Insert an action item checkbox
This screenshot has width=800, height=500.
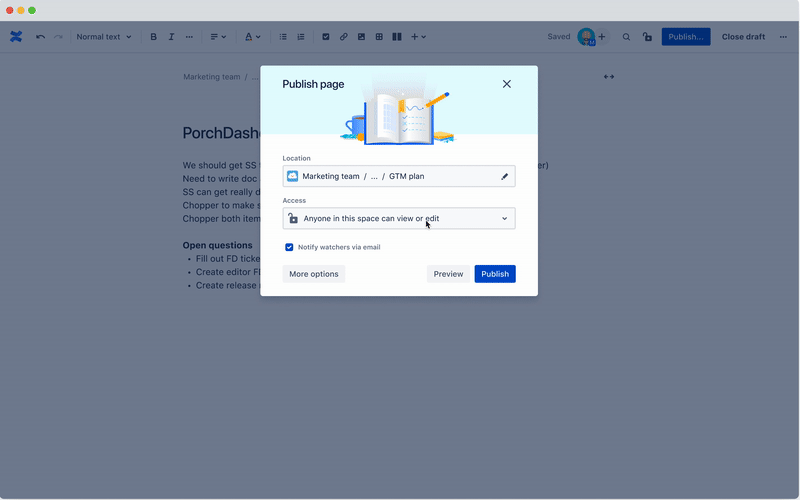pyautogui.click(x=326, y=37)
